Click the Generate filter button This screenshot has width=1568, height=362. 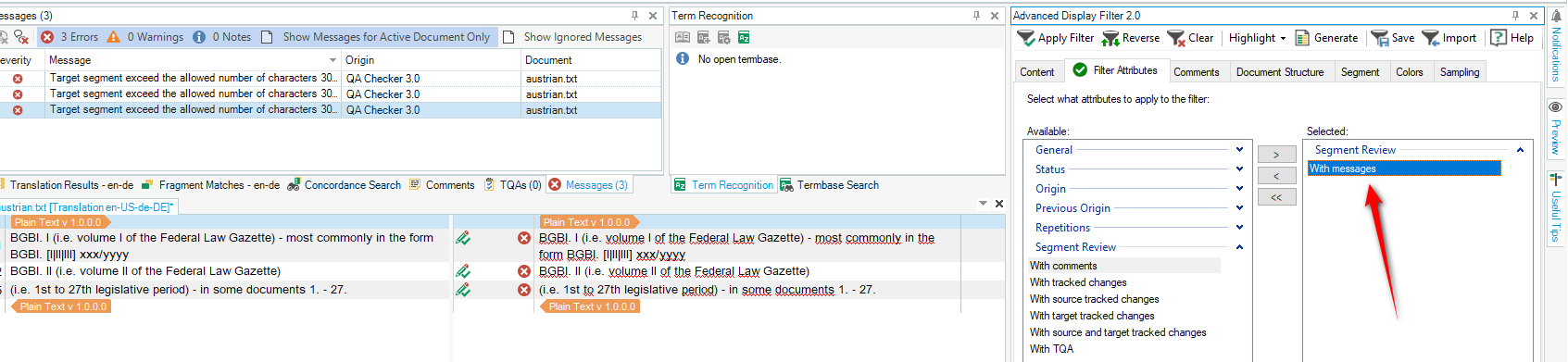[x=1326, y=38]
